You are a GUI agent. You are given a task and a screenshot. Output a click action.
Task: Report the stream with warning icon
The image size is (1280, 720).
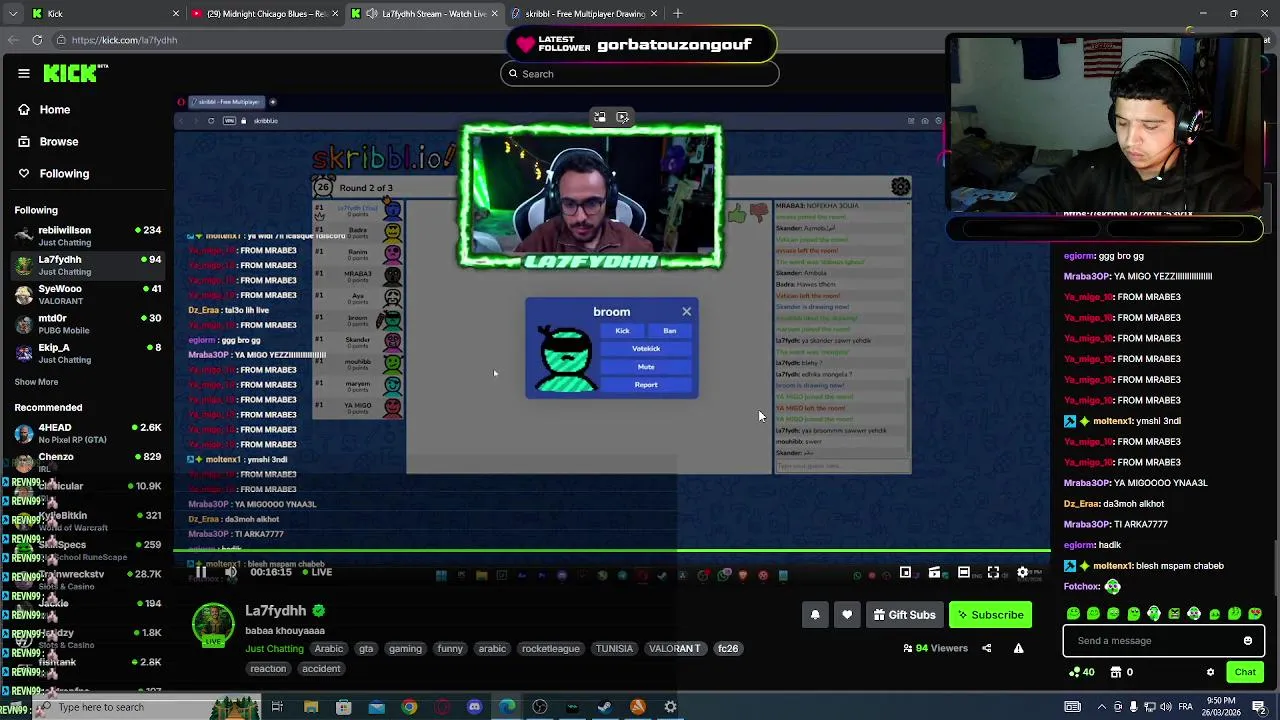click(x=1018, y=648)
